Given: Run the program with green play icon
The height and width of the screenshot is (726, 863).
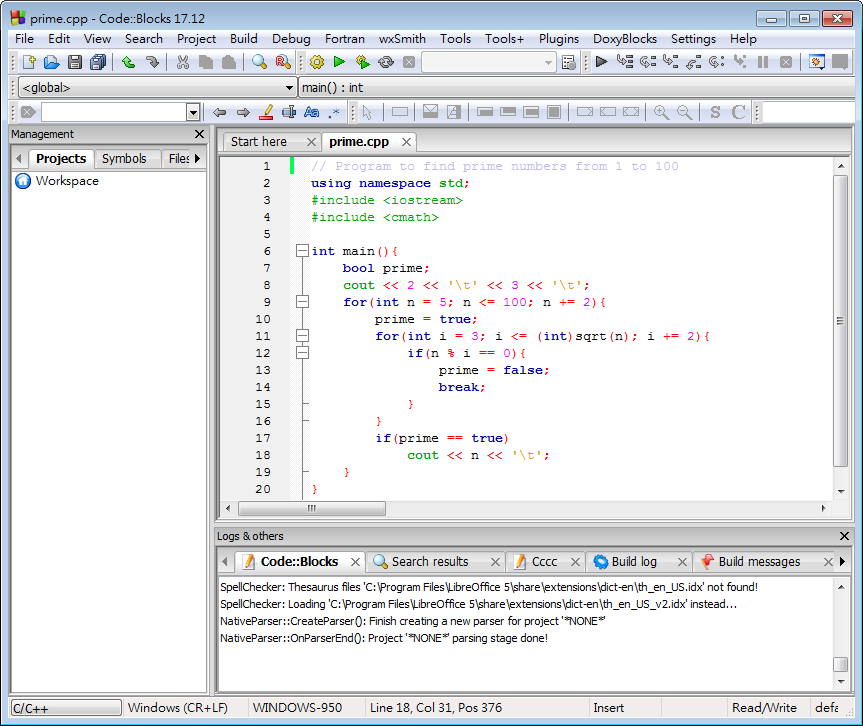Looking at the screenshot, I should click(340, 62).
